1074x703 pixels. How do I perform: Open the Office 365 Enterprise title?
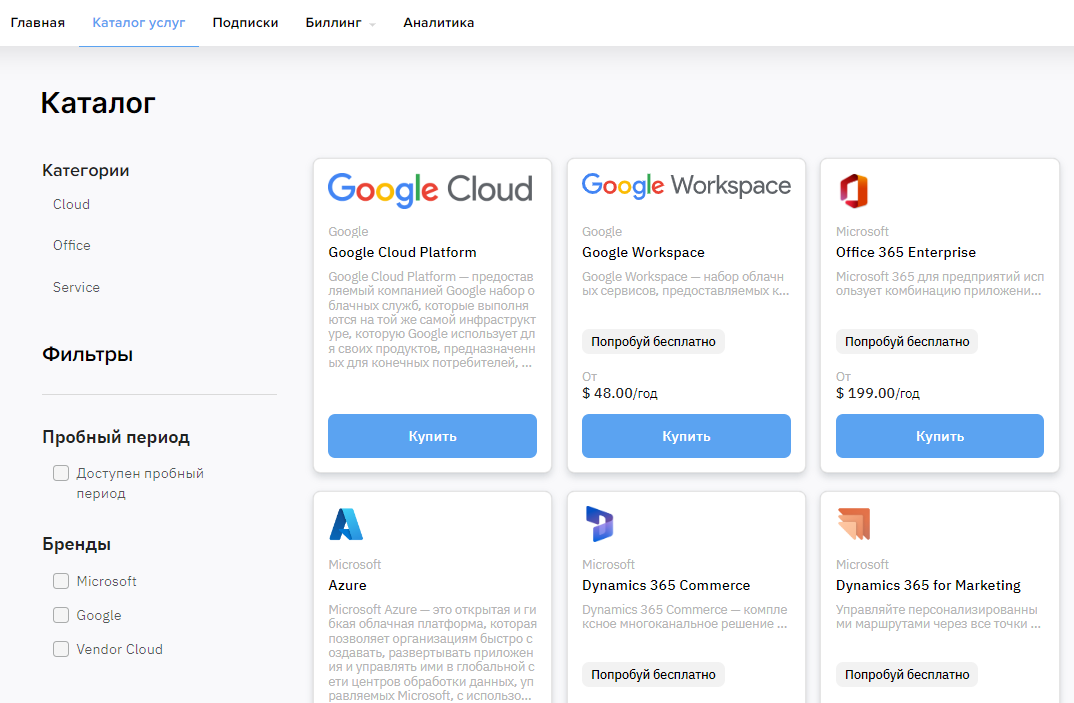pos(906,252)
